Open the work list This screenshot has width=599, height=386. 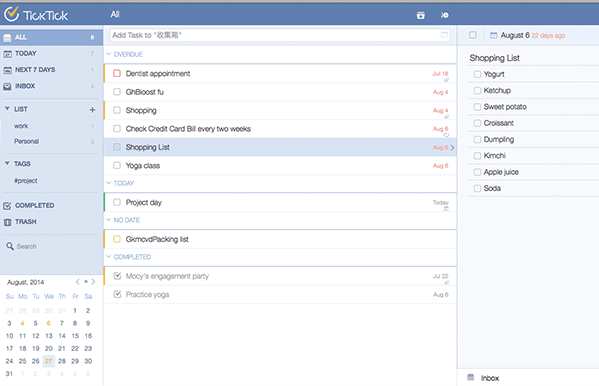click(51, 126)
